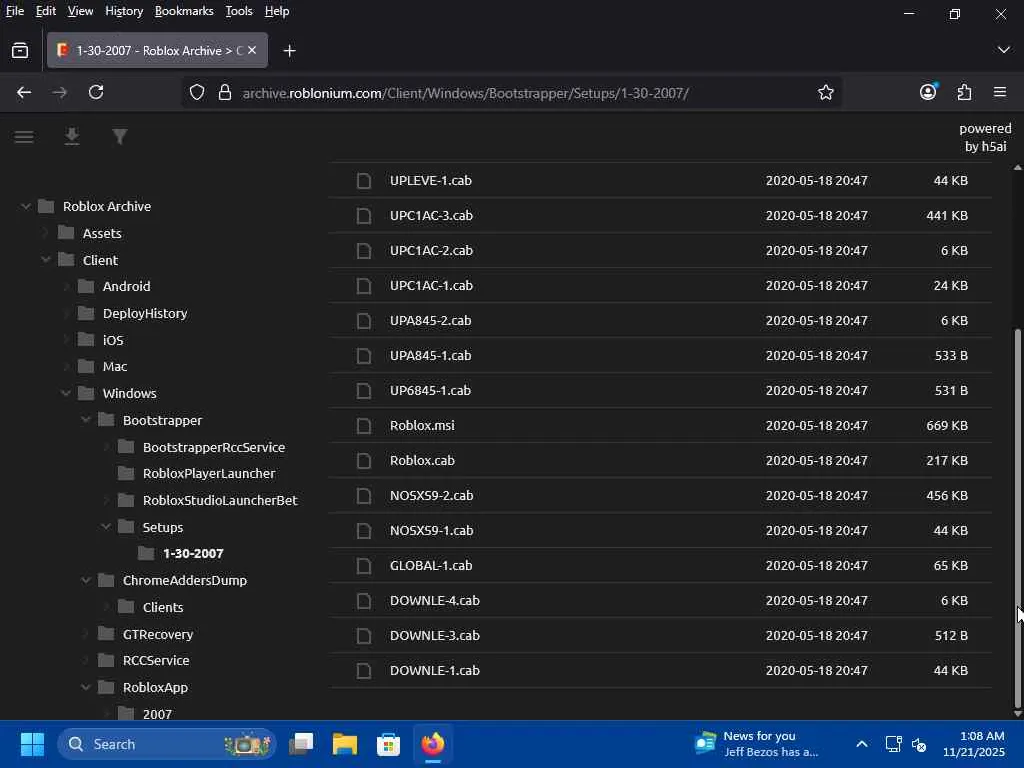Collapse the Bootstrapper tree node
Viewport: 1024px width, 768px height.
pyautogui.click(x=86, y=420)
